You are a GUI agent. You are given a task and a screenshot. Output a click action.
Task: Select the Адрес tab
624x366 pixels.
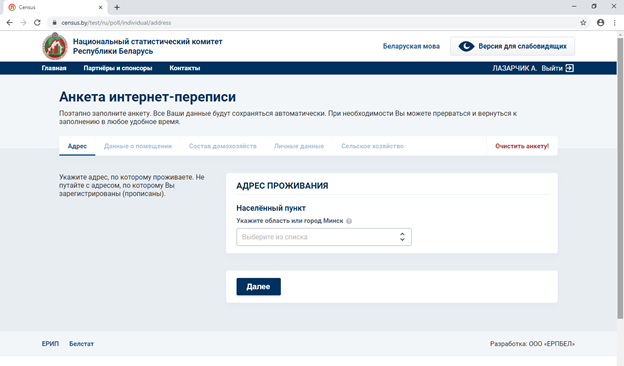[77, 146]
